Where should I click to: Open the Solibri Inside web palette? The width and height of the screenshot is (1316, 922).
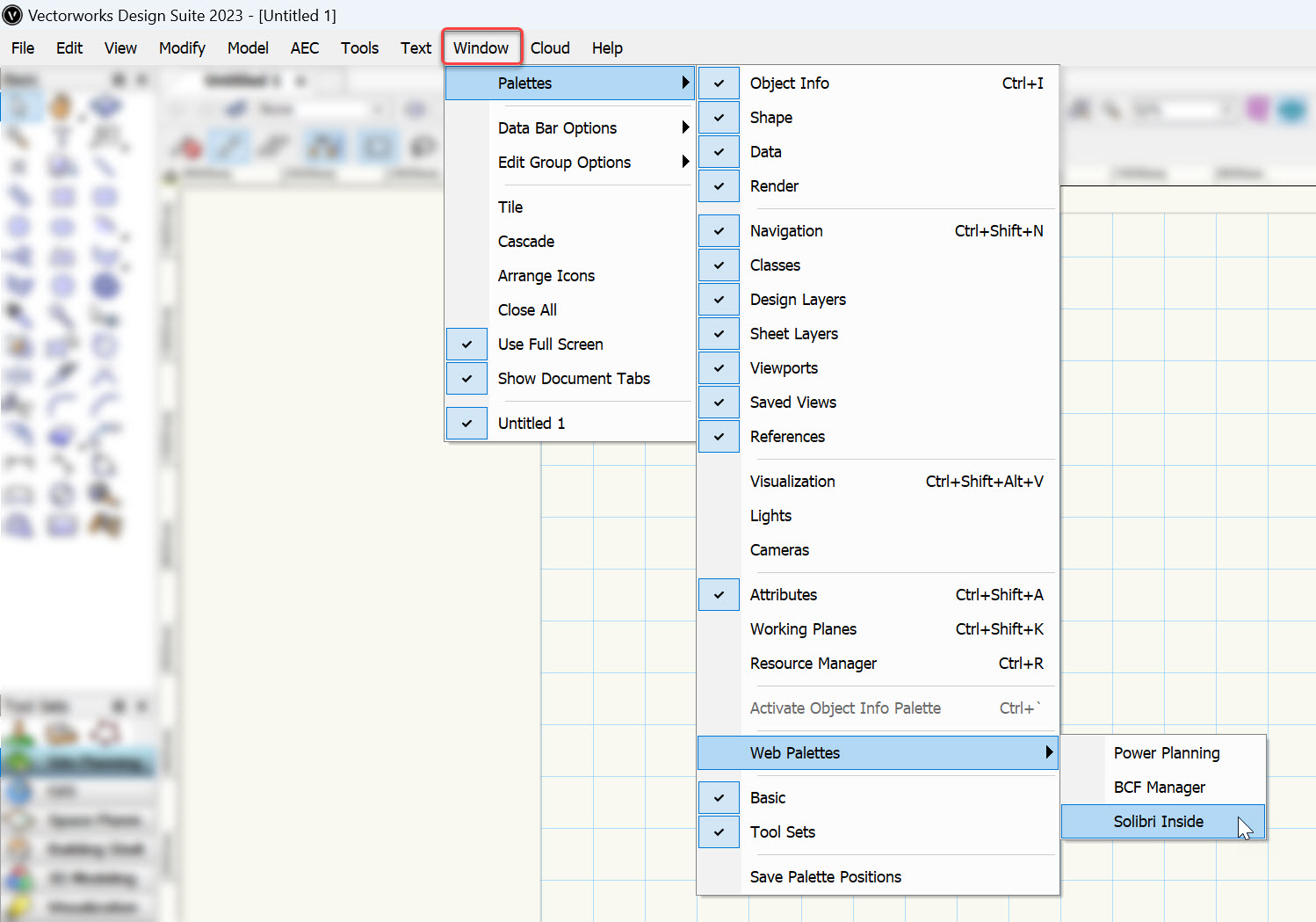[x=1164, y=822]
